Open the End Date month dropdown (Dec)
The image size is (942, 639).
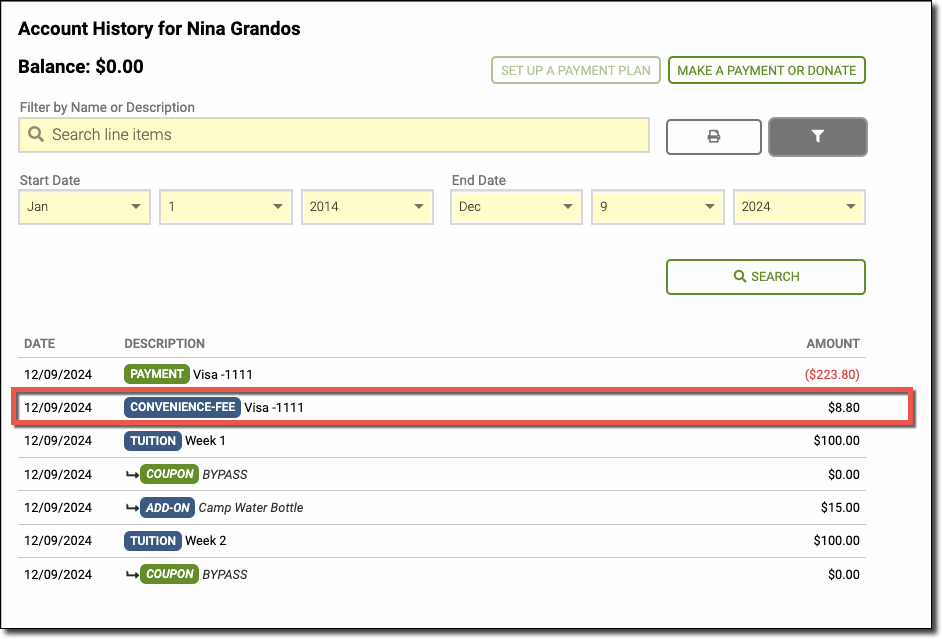[516, 207]
